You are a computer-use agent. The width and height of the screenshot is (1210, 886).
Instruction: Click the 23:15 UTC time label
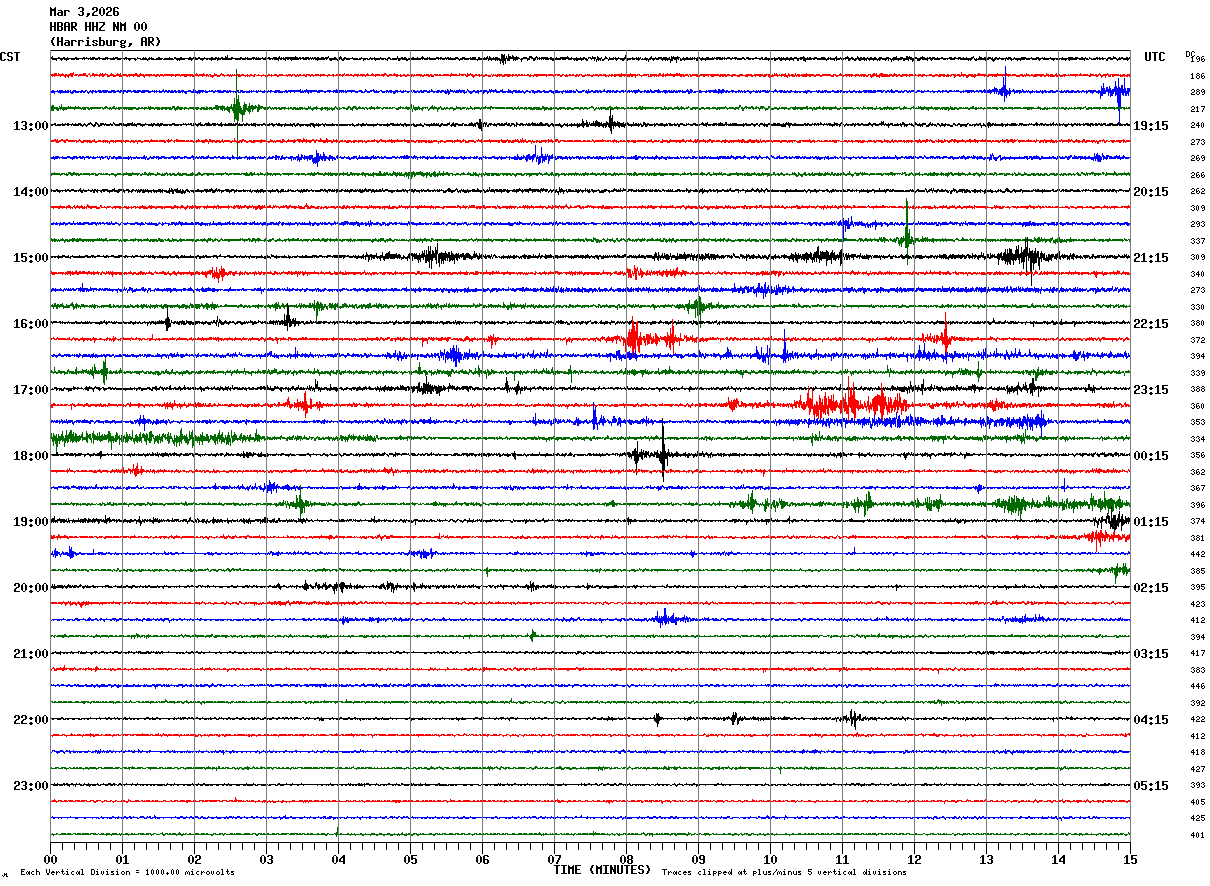(x=1151, y=390)
